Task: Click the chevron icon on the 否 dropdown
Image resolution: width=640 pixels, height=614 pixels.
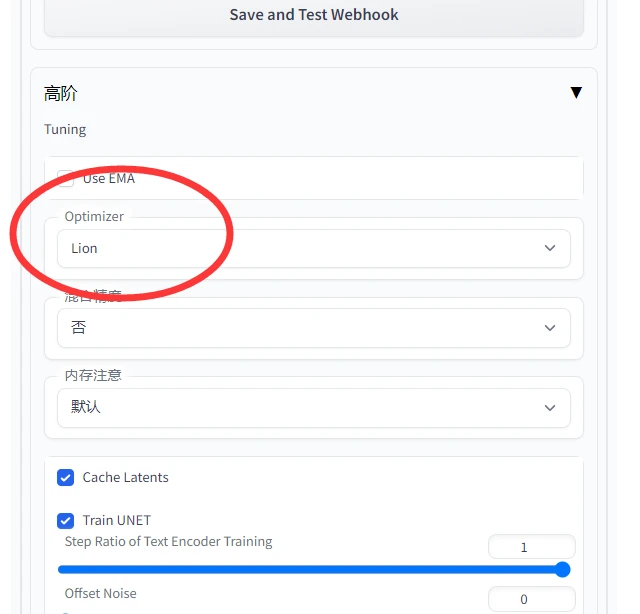Action: click(550, 328)
